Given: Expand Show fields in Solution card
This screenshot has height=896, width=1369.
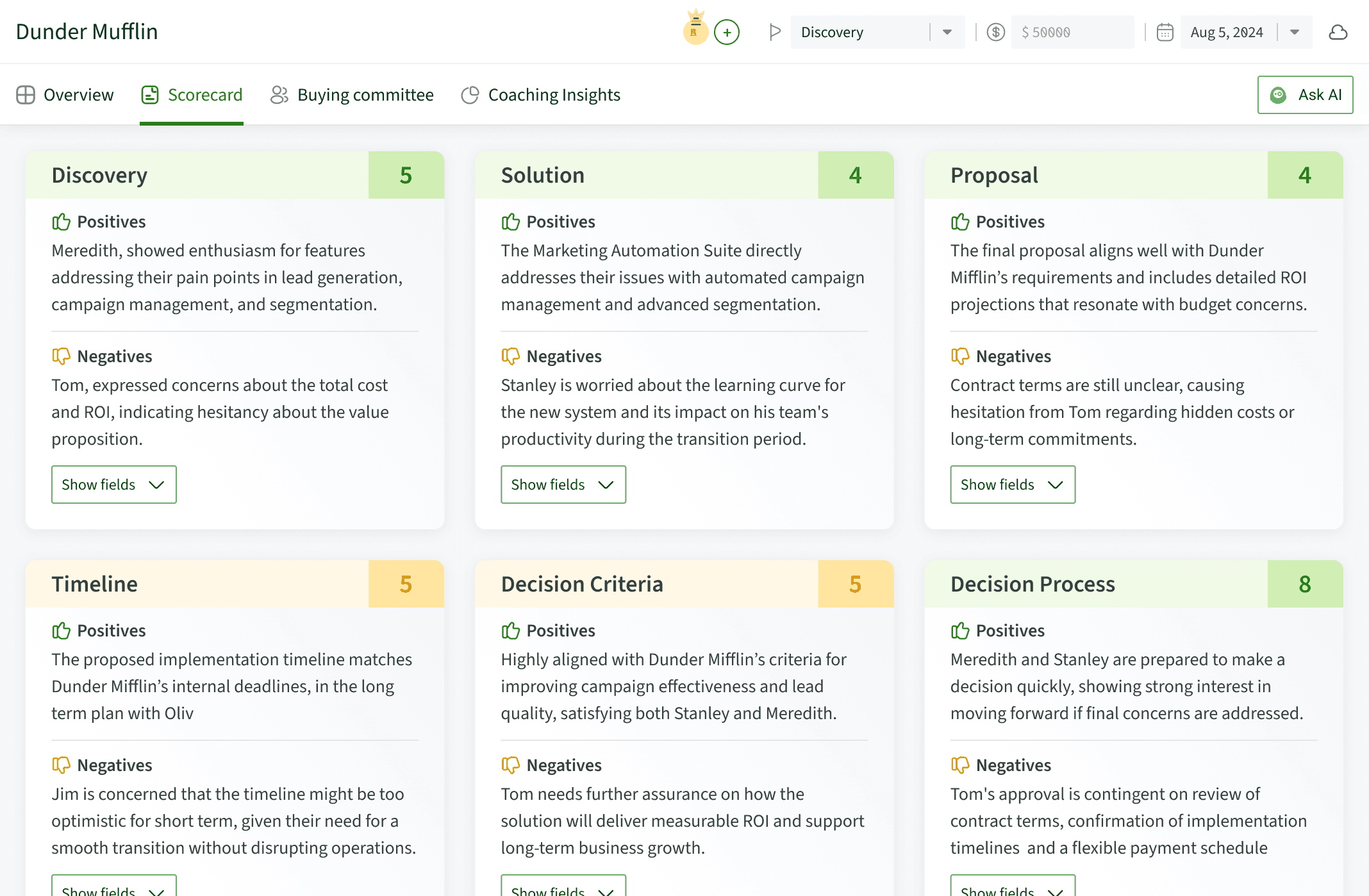Looking at the screenshot, I should click(x=563, y=485).
